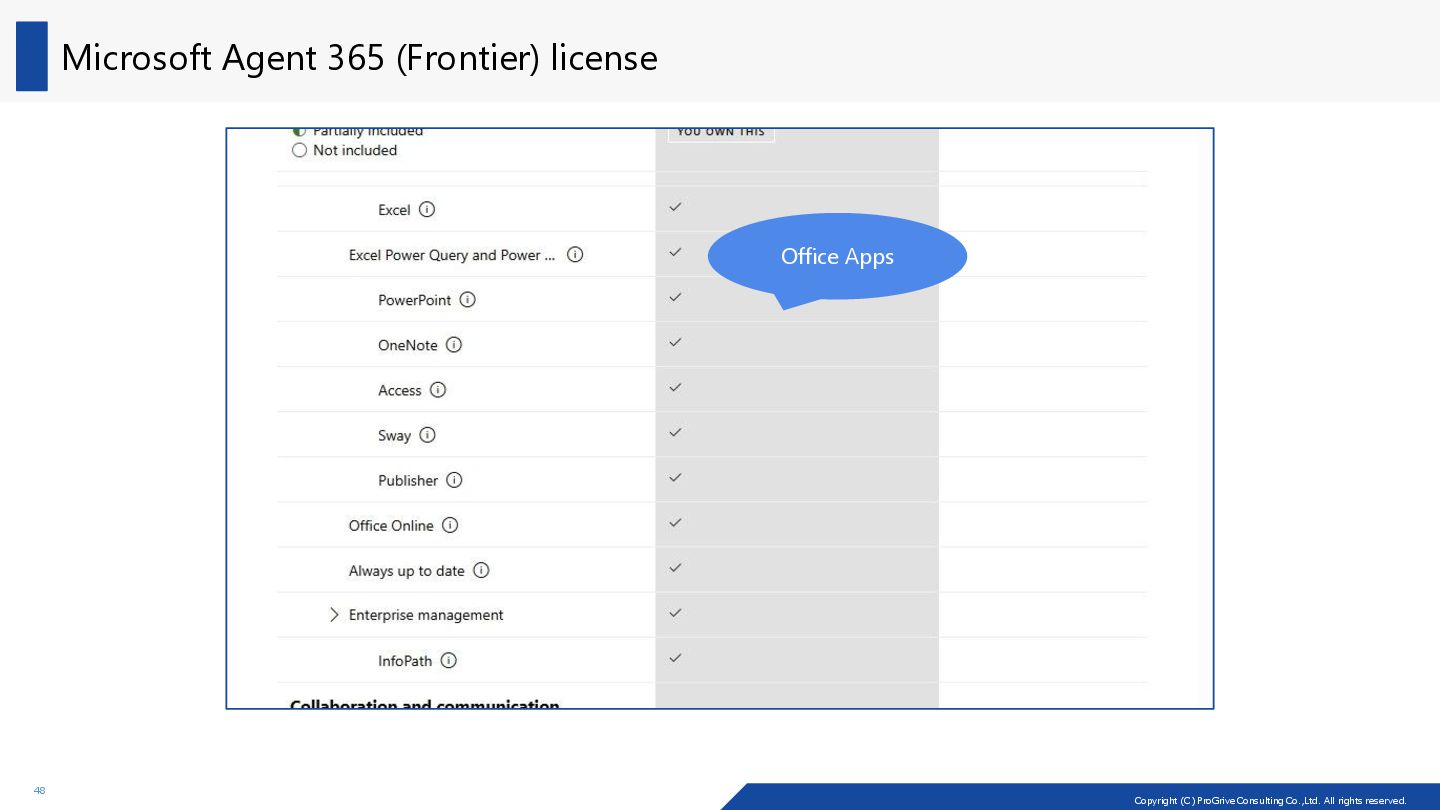1440x810 pixels.
Task: Select the Not included legend circle
Action: pos(299,150)
